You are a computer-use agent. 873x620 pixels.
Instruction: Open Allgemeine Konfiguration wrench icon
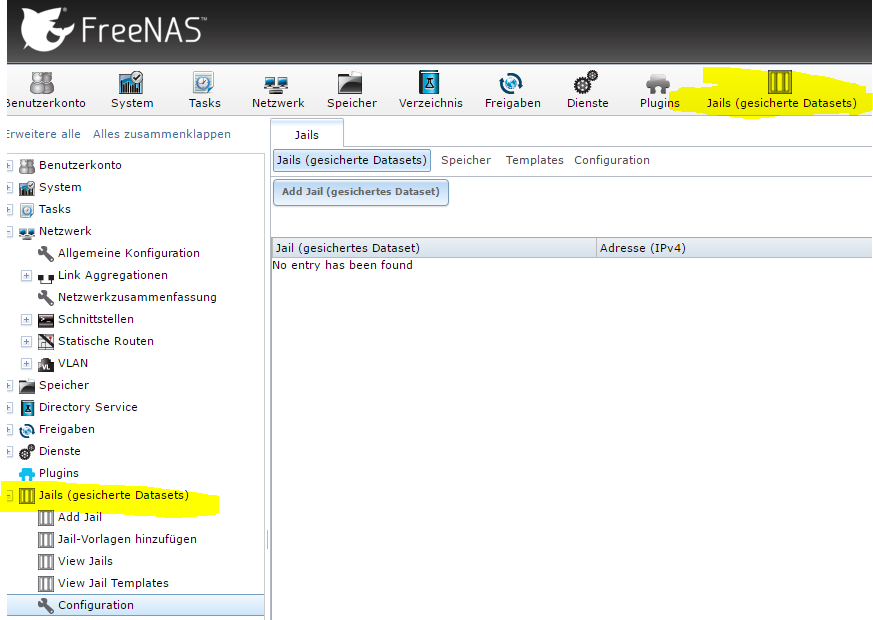click(x=46, y=253)
